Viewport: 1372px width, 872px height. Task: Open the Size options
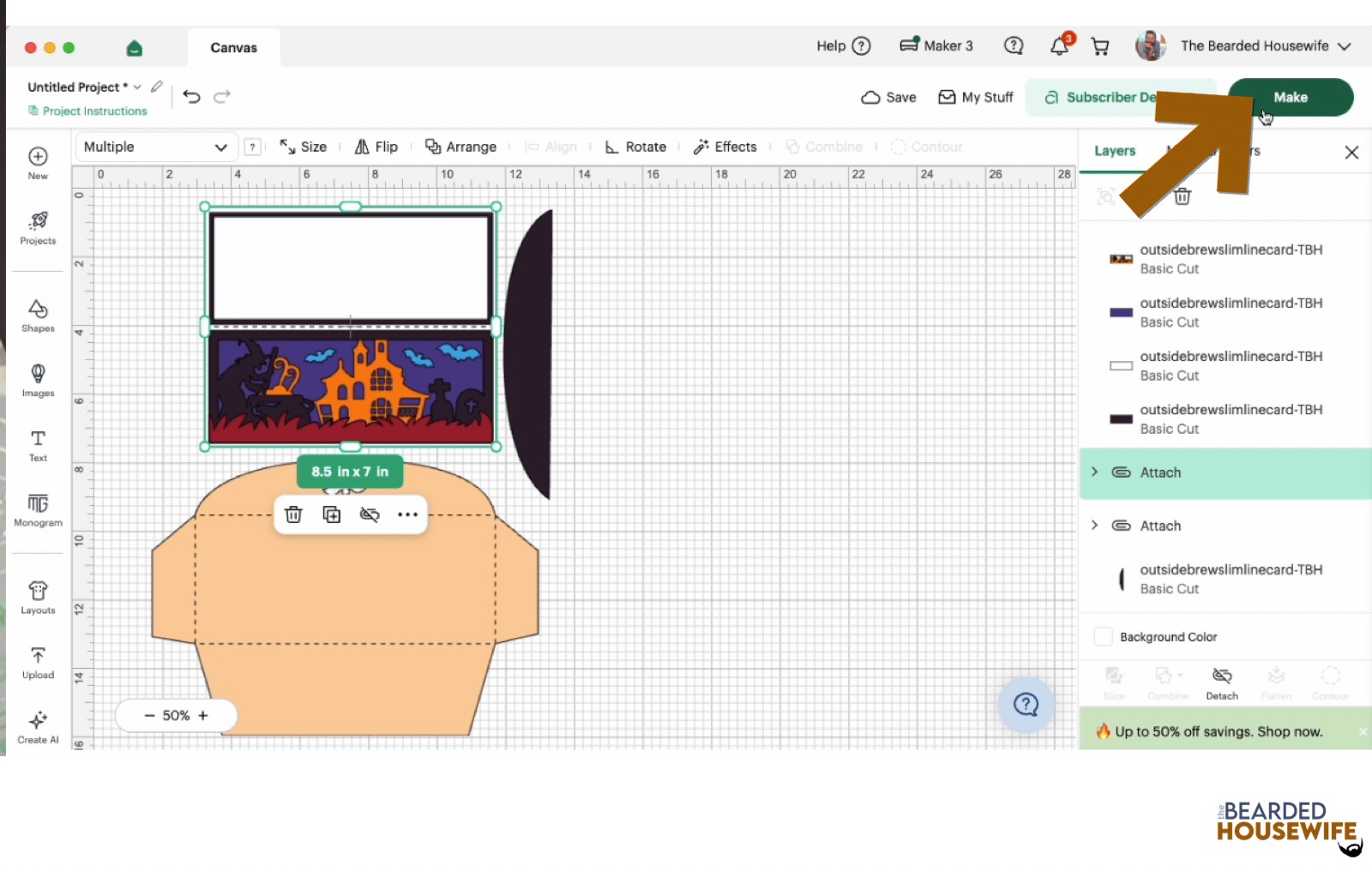click(x=304, y=147)
